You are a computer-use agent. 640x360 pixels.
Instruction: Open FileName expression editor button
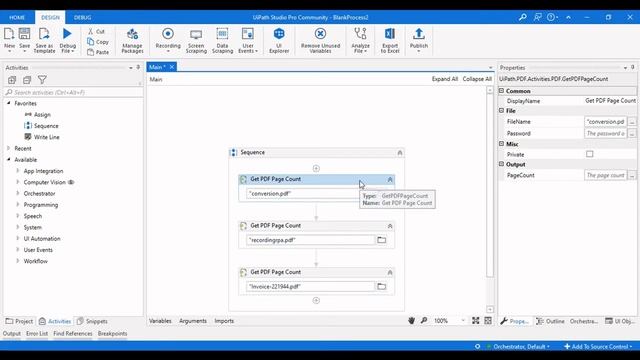click(632, 122)
